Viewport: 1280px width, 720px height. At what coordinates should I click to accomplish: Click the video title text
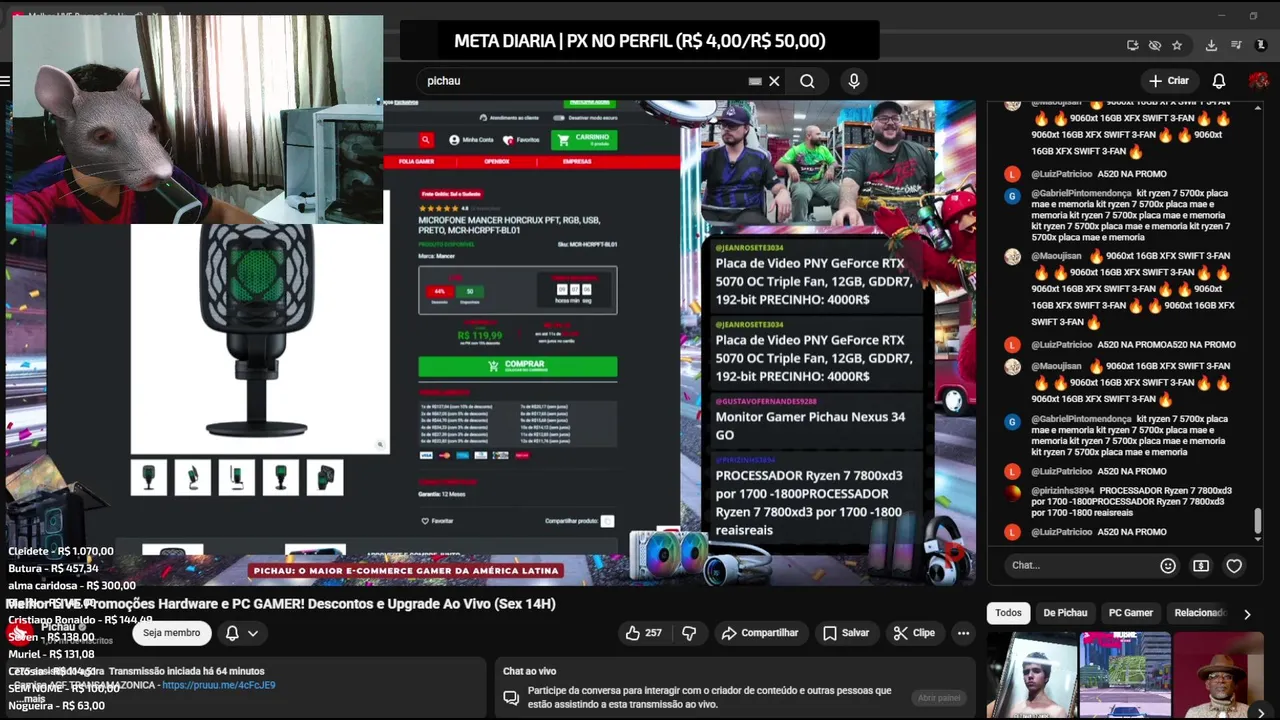coord(281,604)
